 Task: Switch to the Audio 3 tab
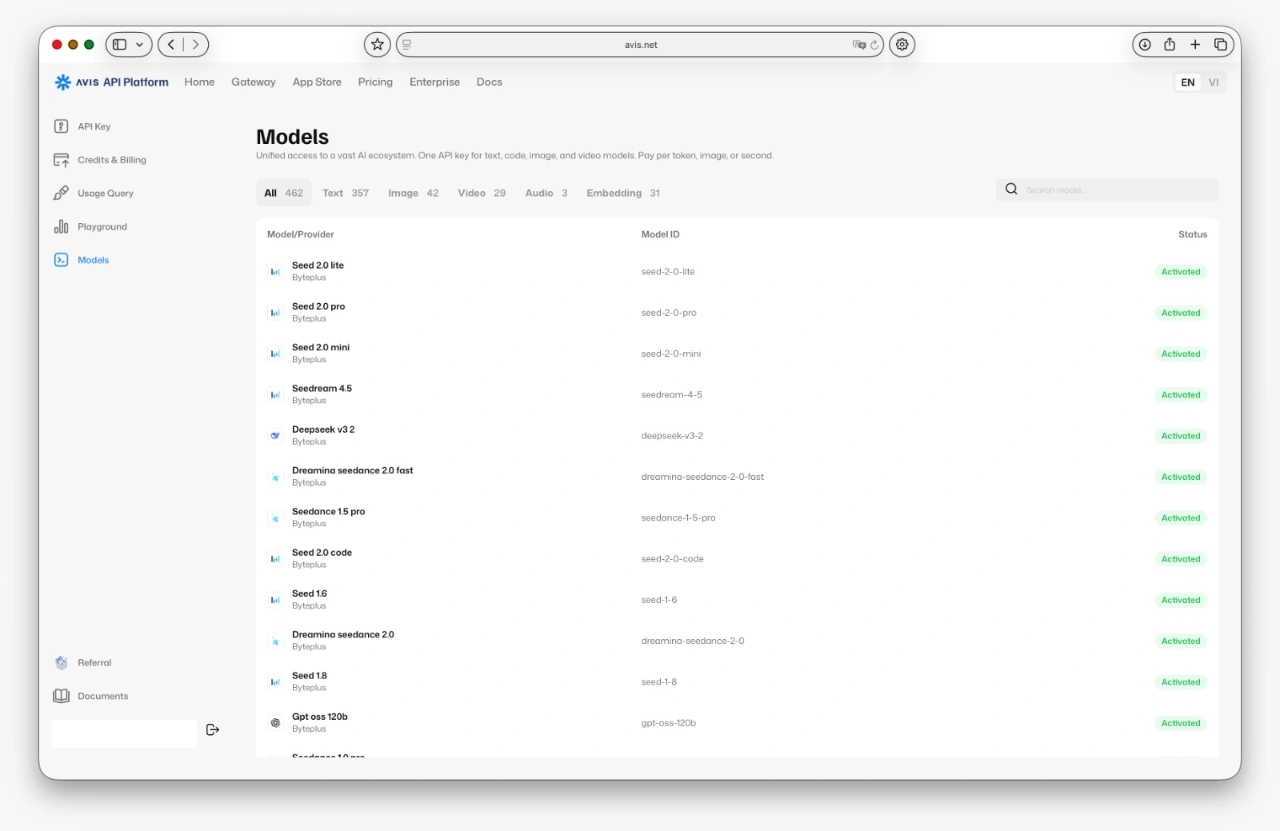point(546,193)
